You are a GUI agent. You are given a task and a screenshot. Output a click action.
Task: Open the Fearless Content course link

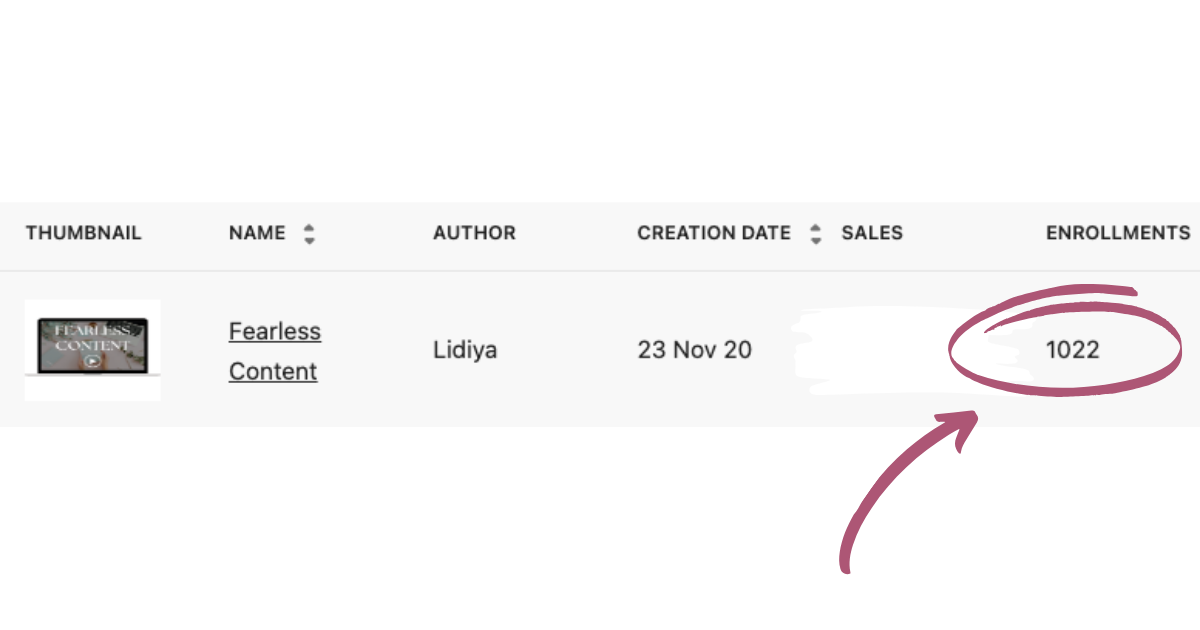pyautogui.click(x=274, y=351)
